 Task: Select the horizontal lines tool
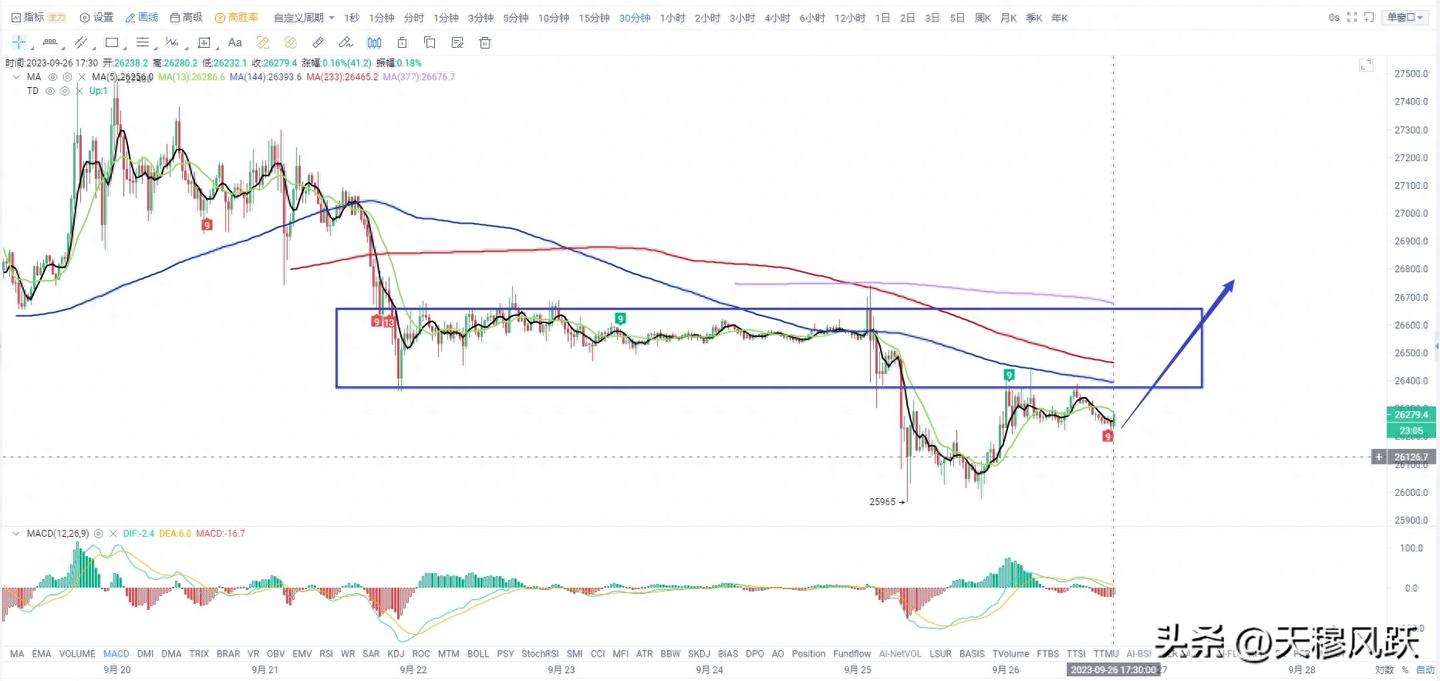(x=143, y=43)
